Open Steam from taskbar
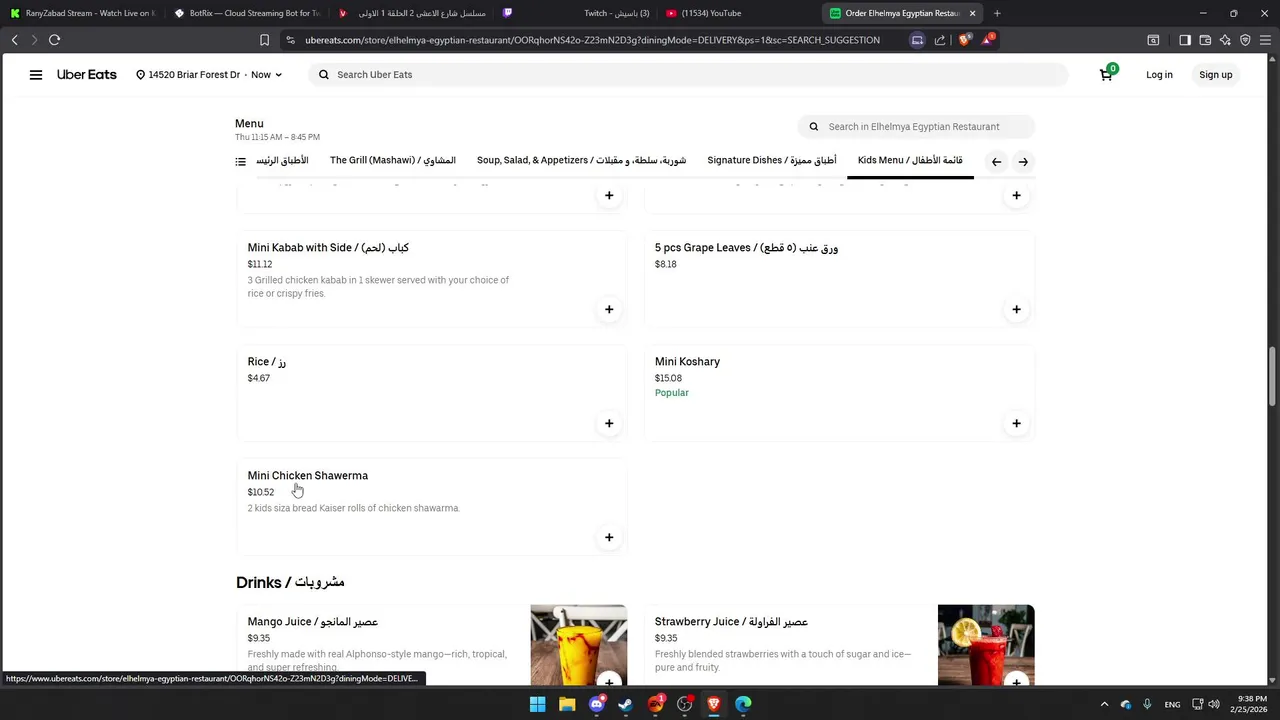1280x720 pixels. point(626,704)
